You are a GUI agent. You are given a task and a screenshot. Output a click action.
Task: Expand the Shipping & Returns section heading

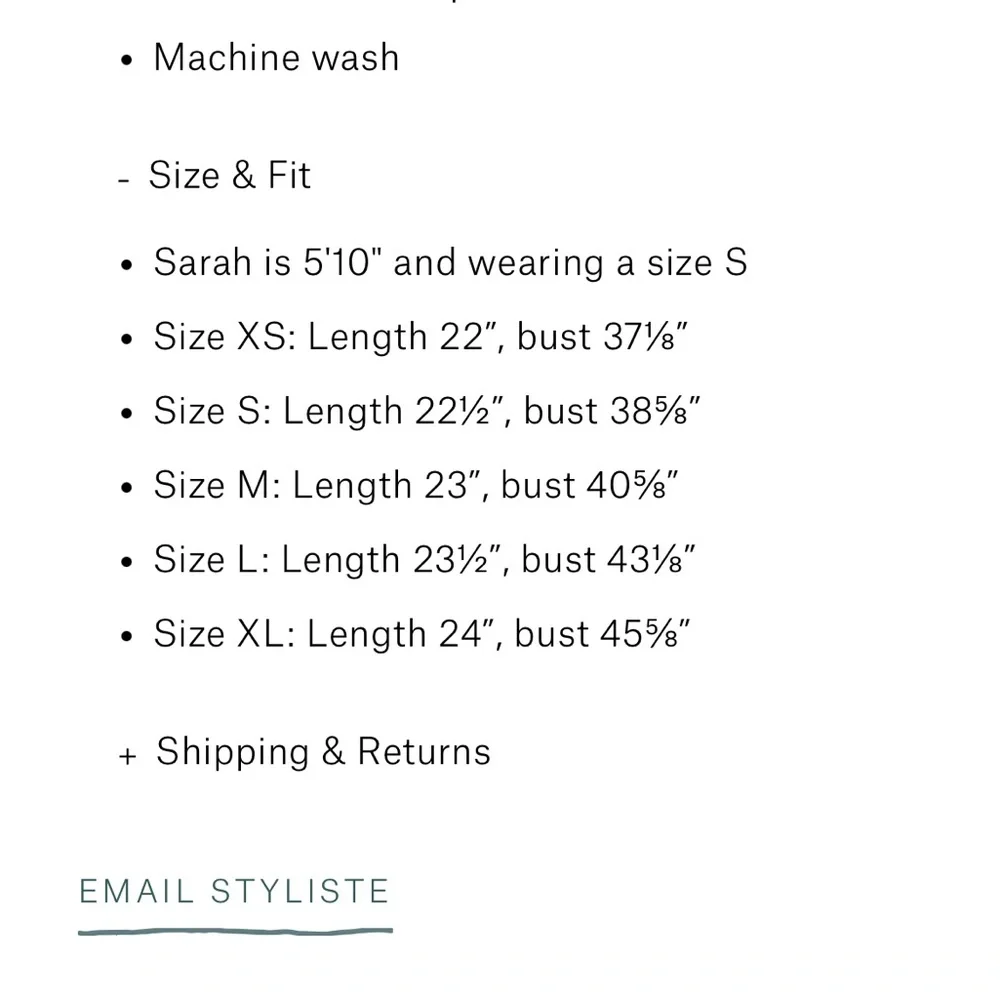(323, 752)
